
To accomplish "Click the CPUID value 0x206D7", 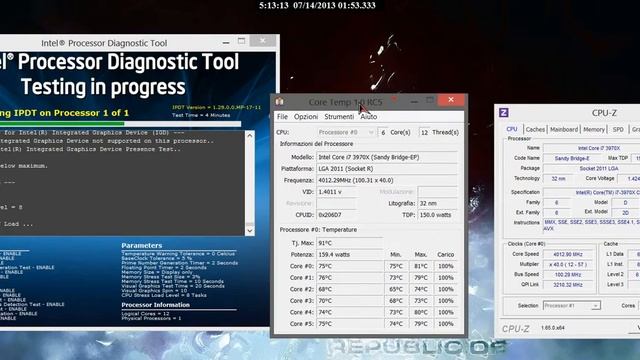I will 337,215.
